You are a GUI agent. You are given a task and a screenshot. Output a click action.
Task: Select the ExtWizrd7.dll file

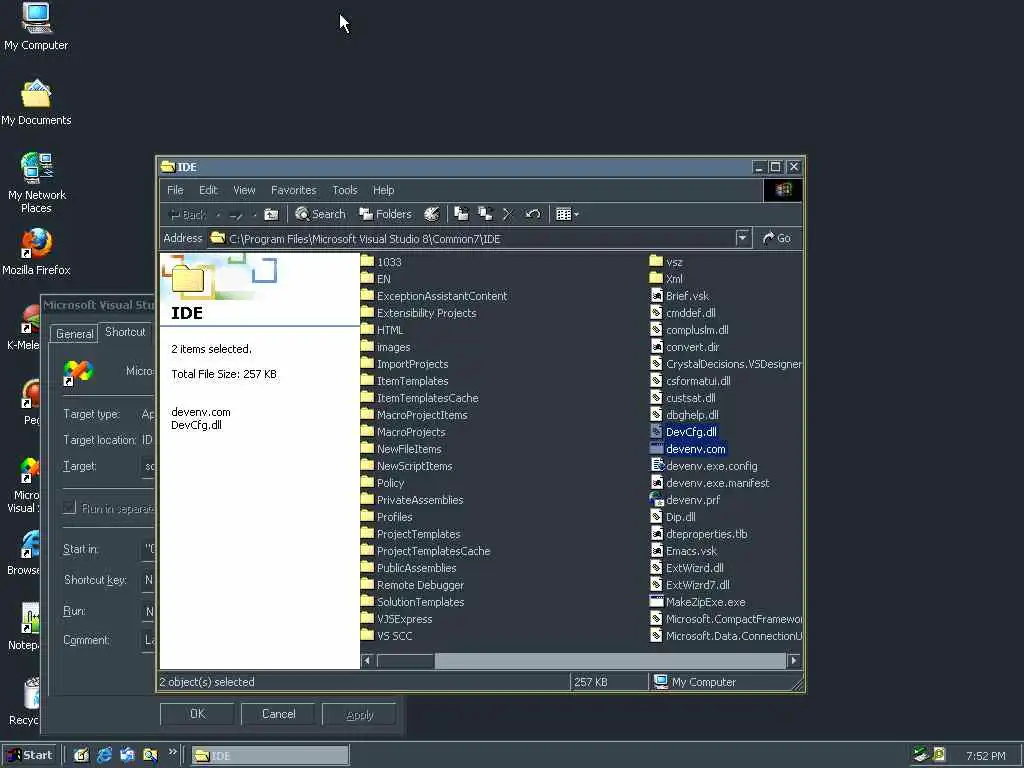click(690, 584)
